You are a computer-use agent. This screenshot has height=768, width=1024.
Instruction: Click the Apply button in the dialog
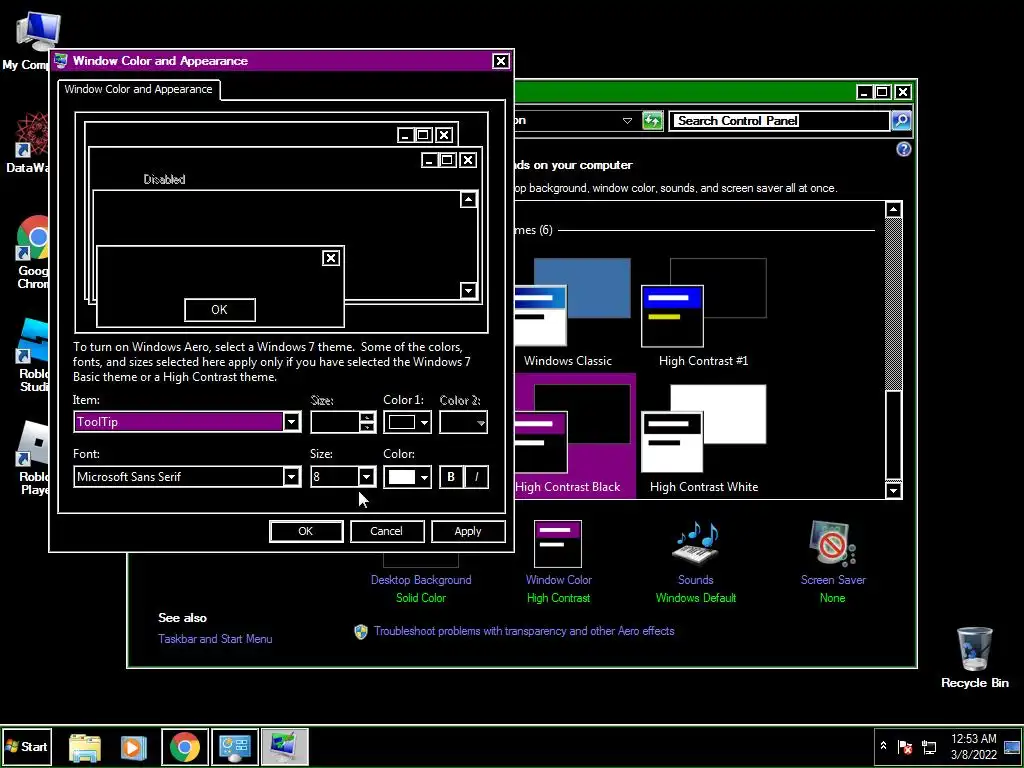[468, 531]
